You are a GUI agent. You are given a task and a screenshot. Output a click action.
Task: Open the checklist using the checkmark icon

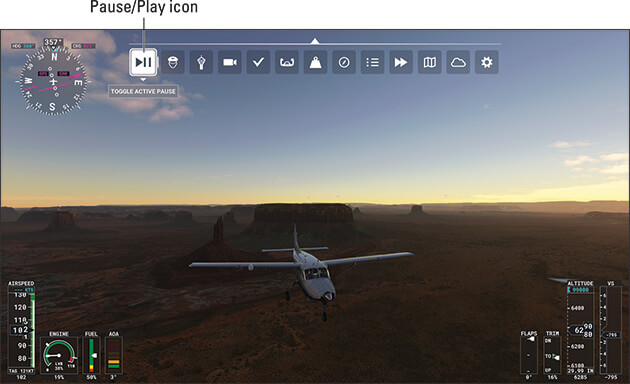[258, 62]
